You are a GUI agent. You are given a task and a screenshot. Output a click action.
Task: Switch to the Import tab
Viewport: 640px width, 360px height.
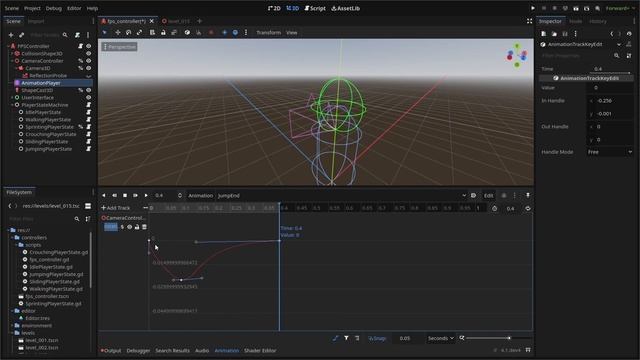36,21
